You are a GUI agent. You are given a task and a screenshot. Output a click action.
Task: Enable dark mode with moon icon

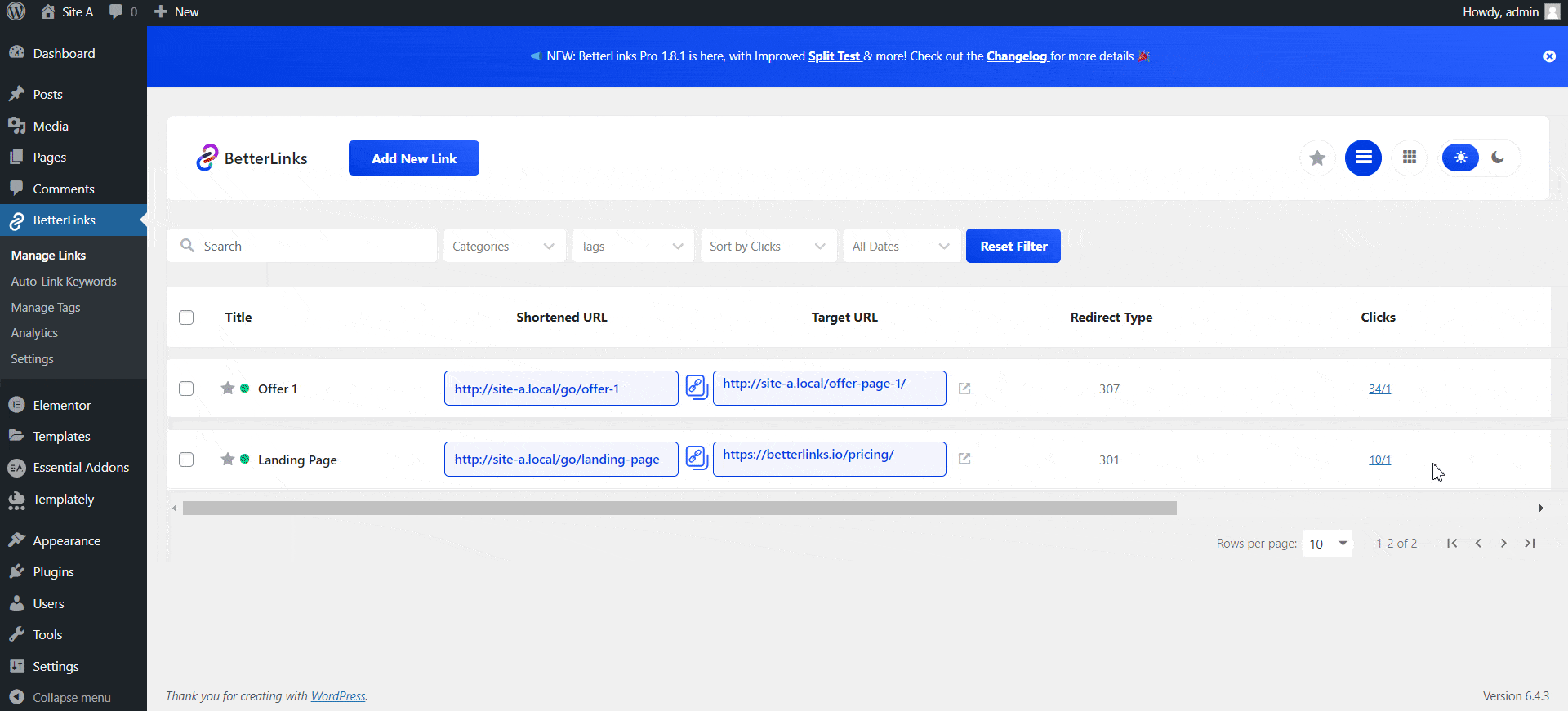[x=1498, y=158]
